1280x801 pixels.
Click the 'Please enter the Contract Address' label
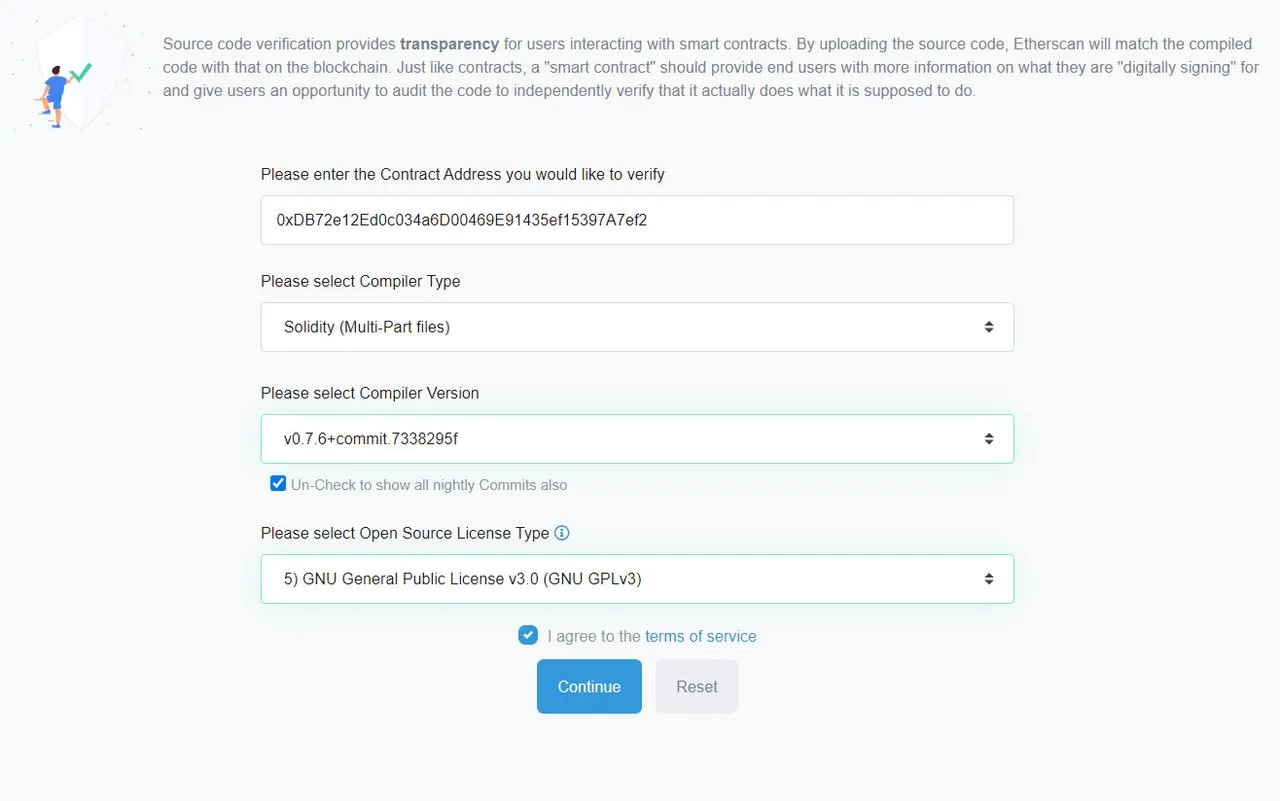tap(463, 174)
